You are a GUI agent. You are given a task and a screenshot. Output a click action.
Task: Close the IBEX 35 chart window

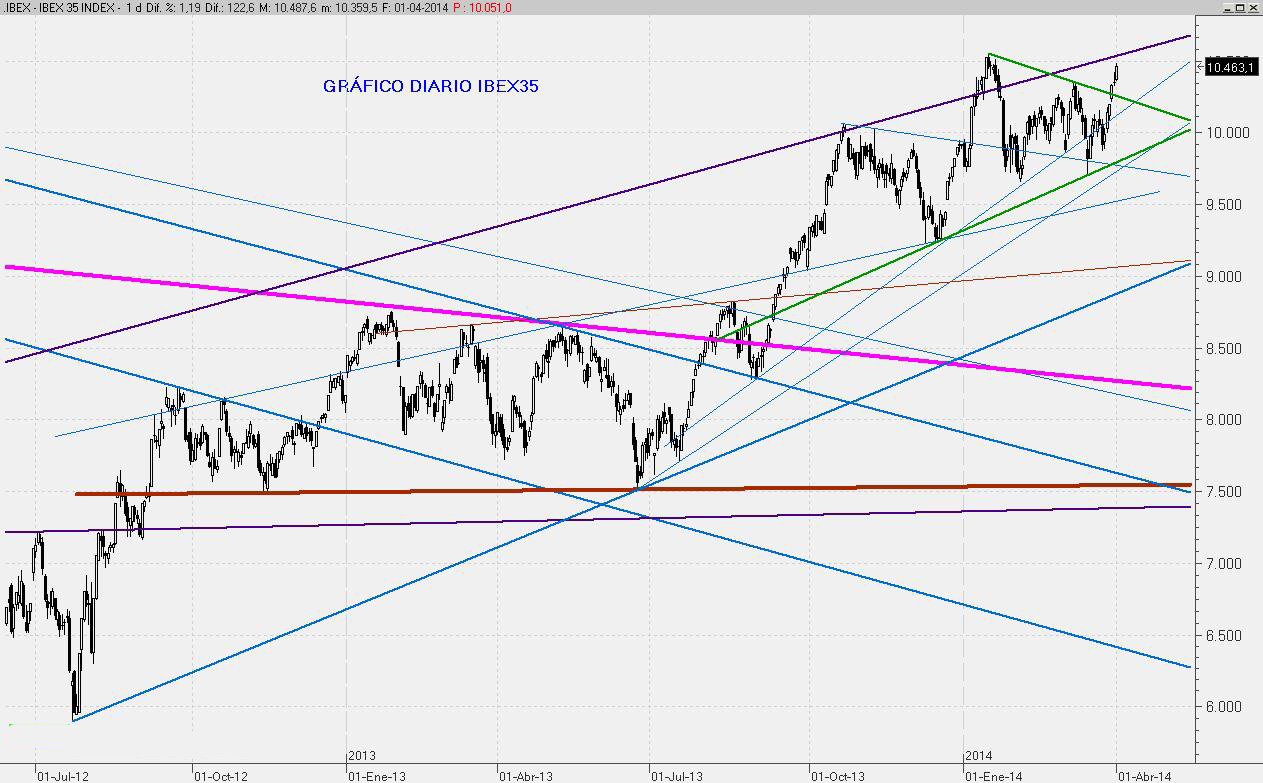pyautogui.click(x=1253, y=7)
